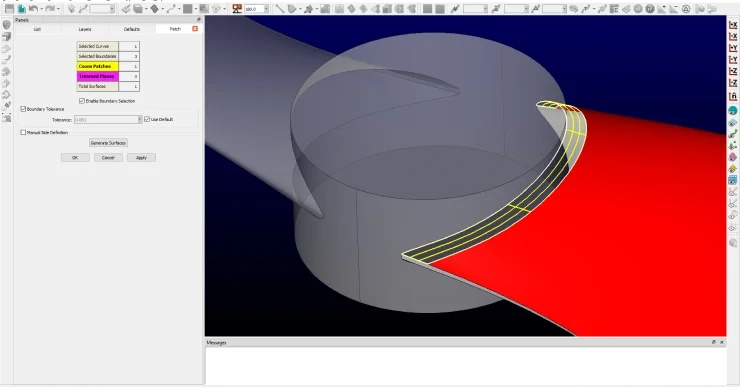Uncheck the Boundary Tolerance checkbox
The image size is (740, 387).
coord(23,109)
